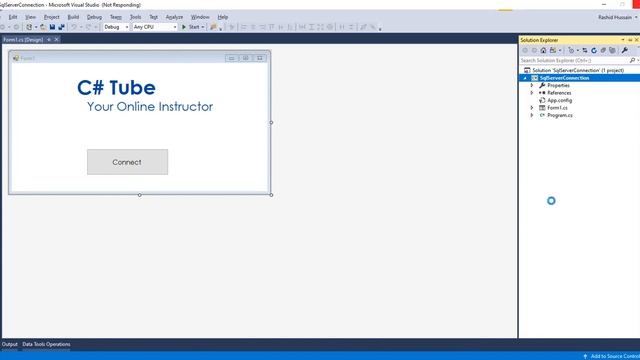Pin the Form1.cs [Design] tab
This screenshot has width=640, height=360.
click(x=49, y=40)
